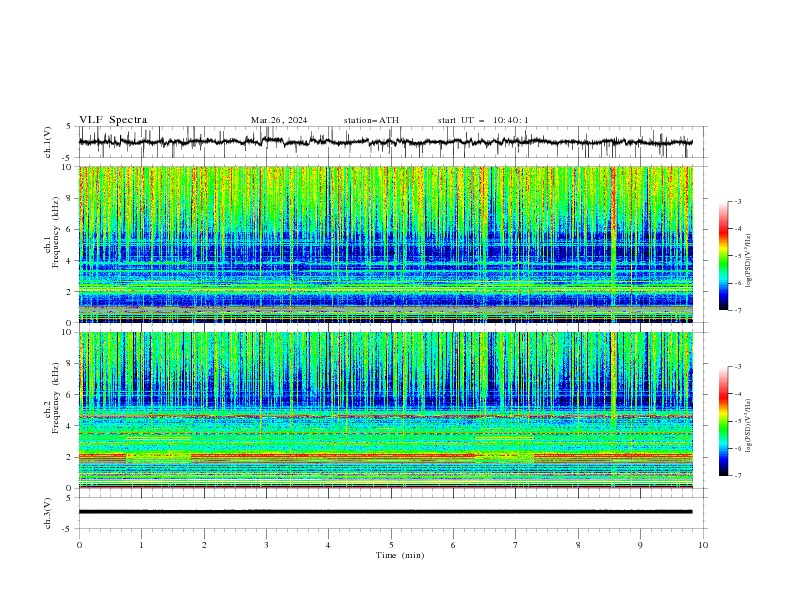This screenshot has height=612, width=792.
Task: Click the "Time (min)" x-axis label
Action: [400, 555]
